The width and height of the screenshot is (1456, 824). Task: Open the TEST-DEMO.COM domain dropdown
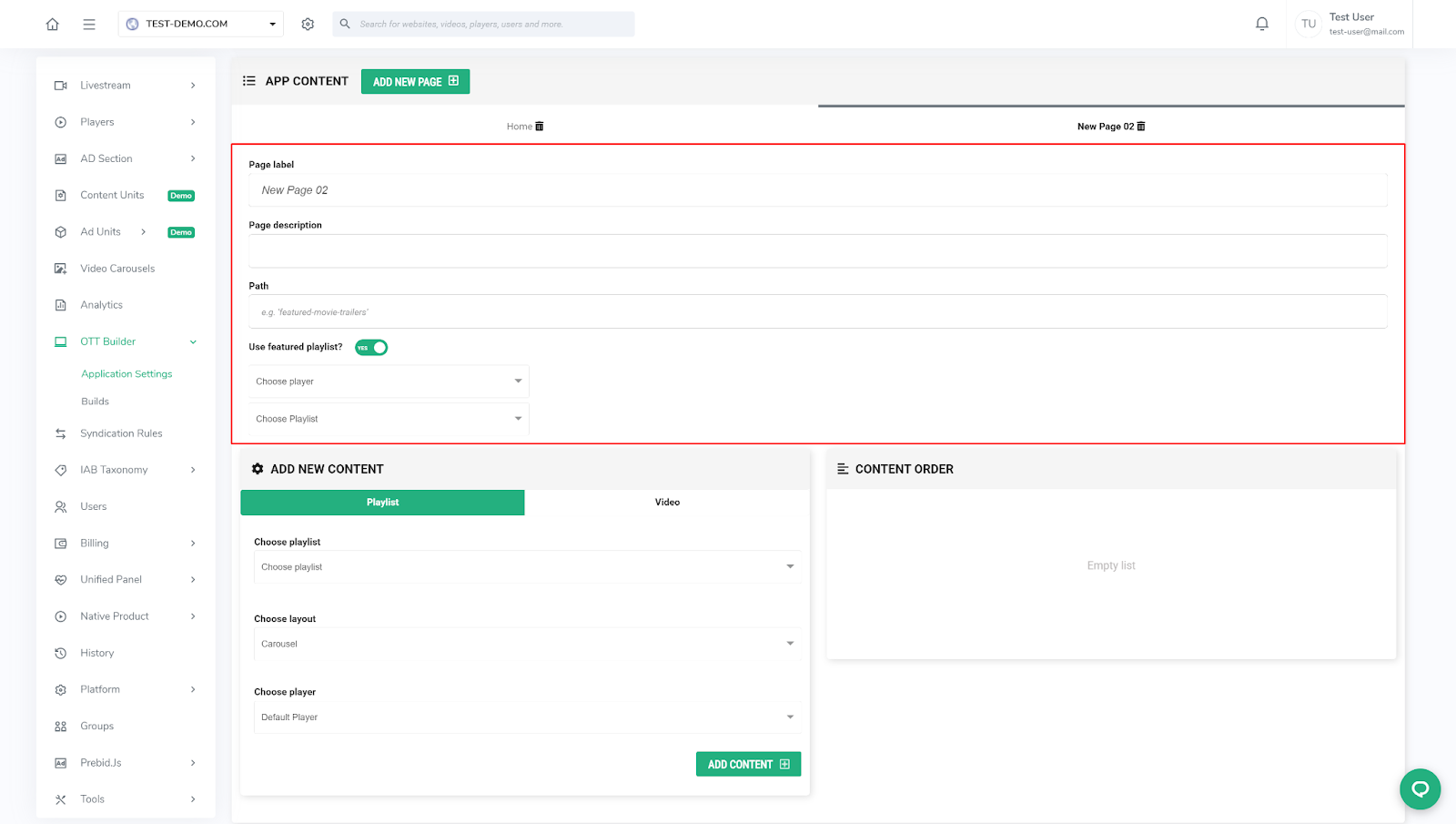point(200,25)
